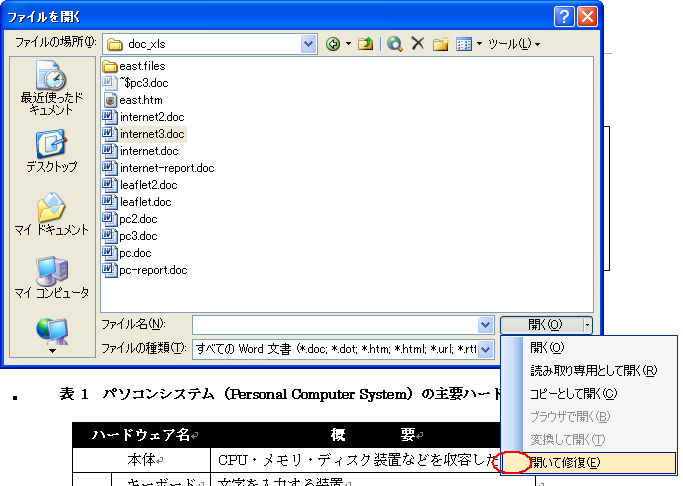683x486 pixels.
Task: Select マイ コンピュータ in places bar
Action: [51, 277]
